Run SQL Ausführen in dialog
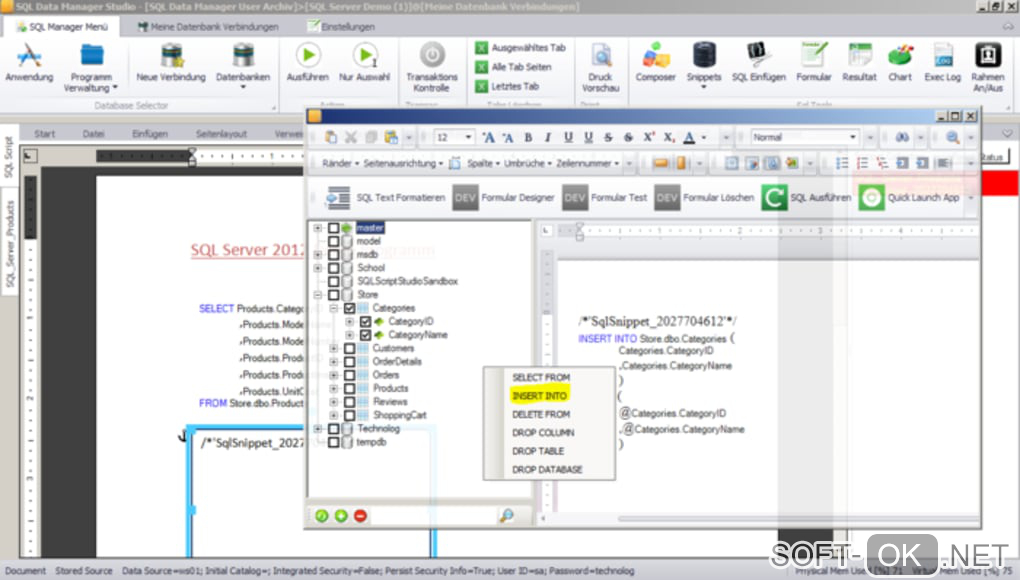The height and width of the screenshot is (580, 1020). tap(807, 198)
